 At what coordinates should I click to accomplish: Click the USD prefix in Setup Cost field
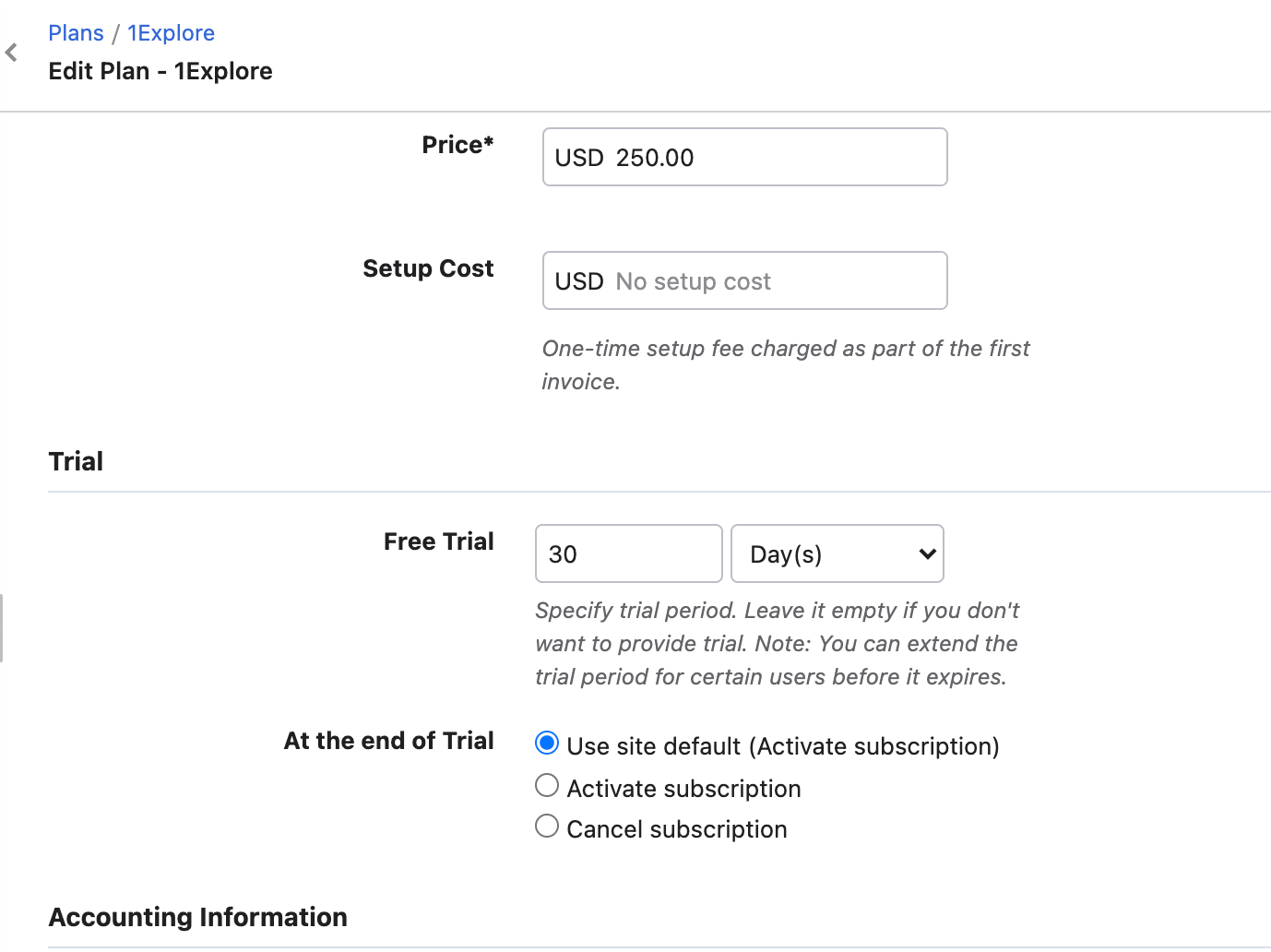579,281
